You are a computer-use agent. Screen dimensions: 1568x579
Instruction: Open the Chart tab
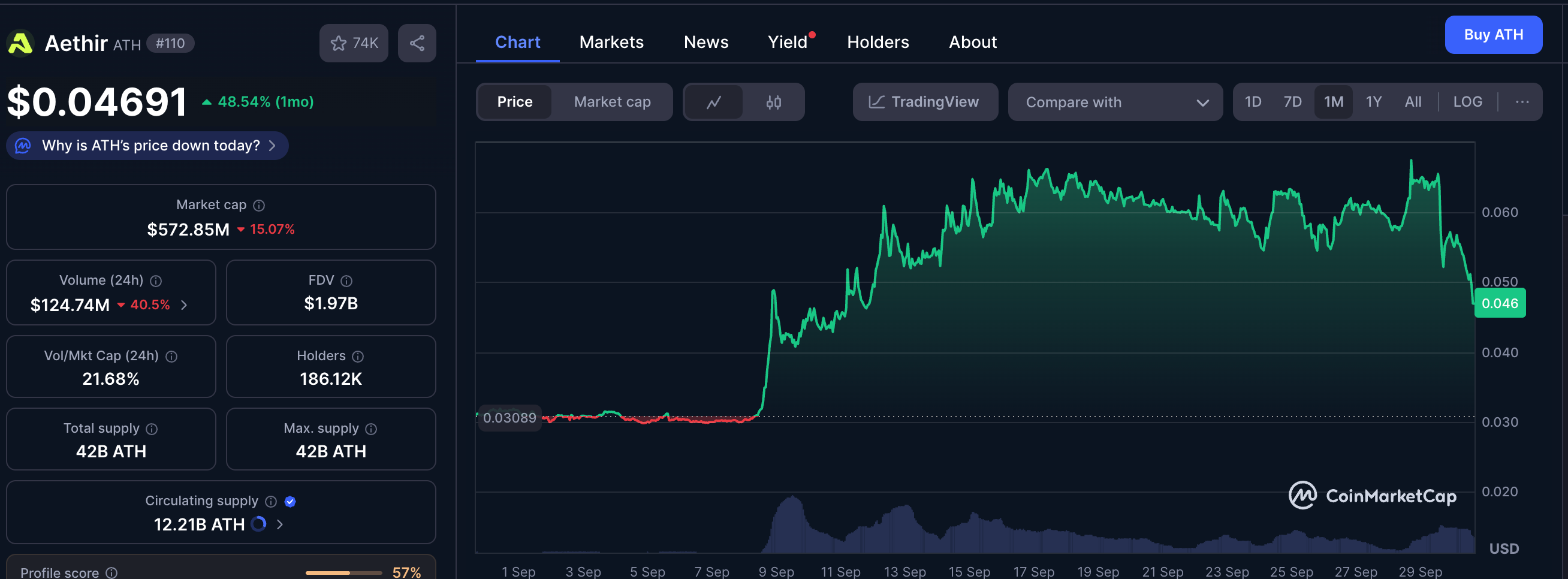click(517, 42)
